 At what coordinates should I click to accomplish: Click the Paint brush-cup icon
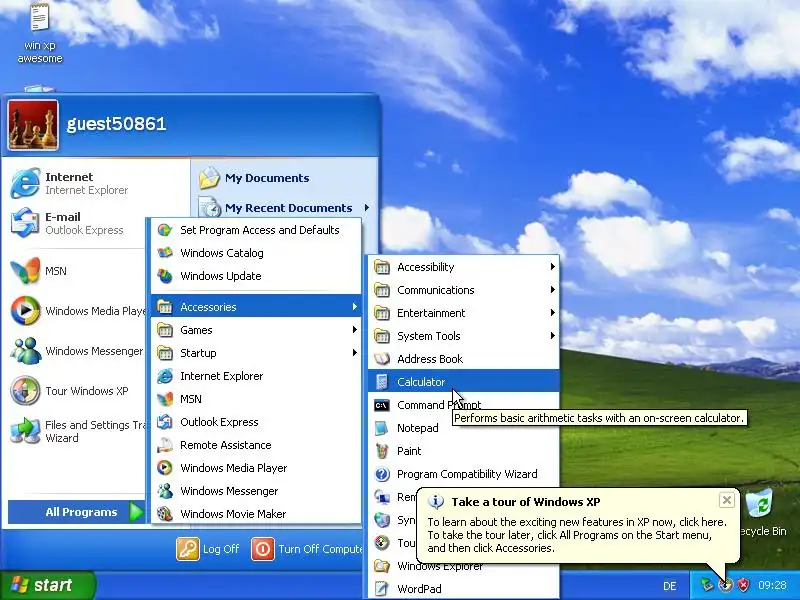[382, 451]
